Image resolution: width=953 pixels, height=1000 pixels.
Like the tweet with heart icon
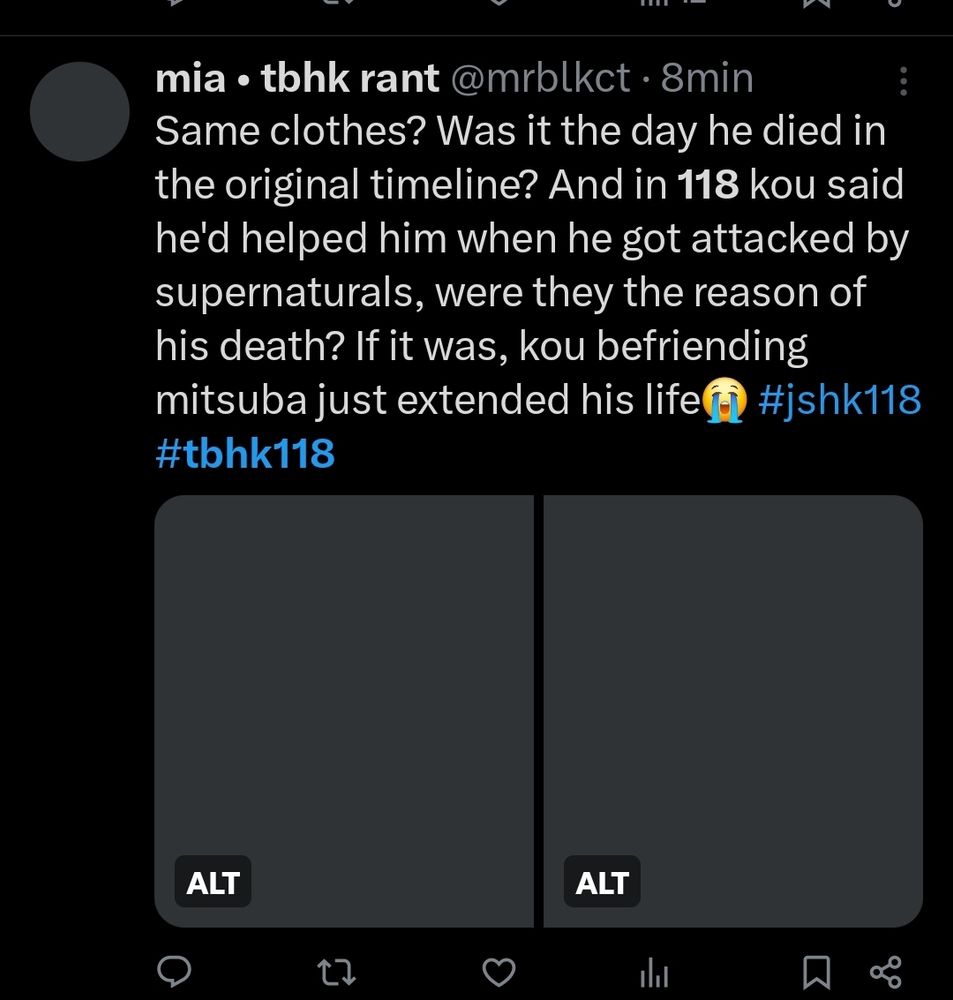(498, 973)
